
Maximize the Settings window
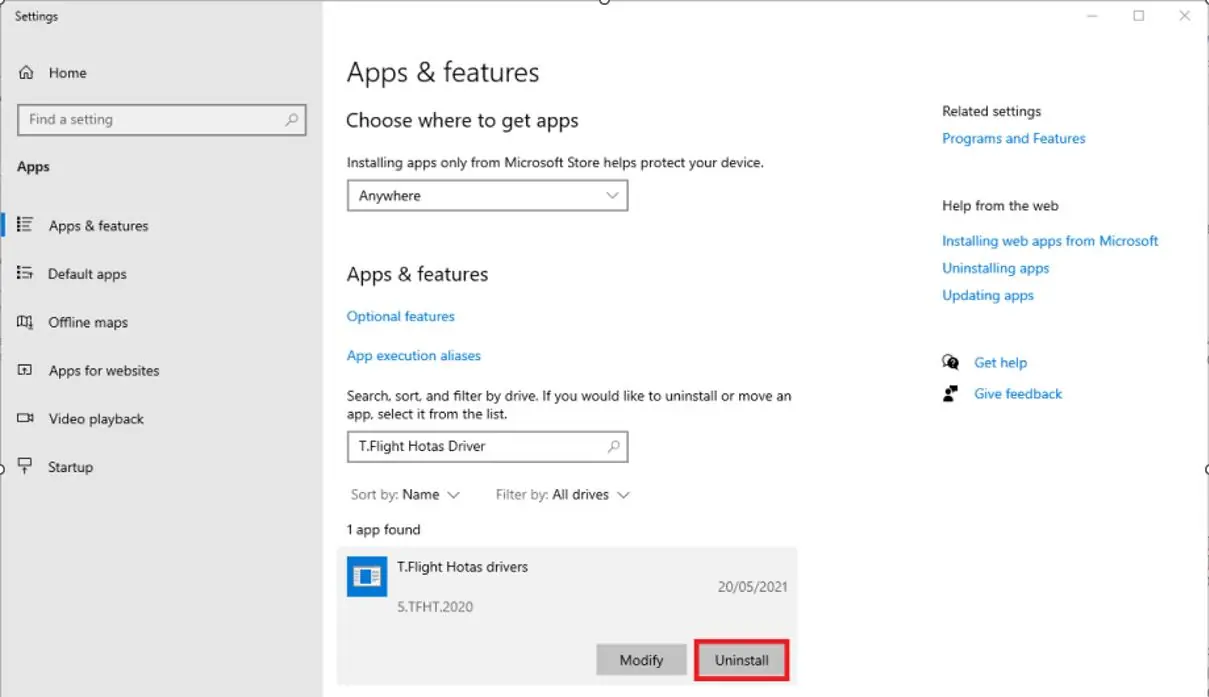tap(1138, 16)
